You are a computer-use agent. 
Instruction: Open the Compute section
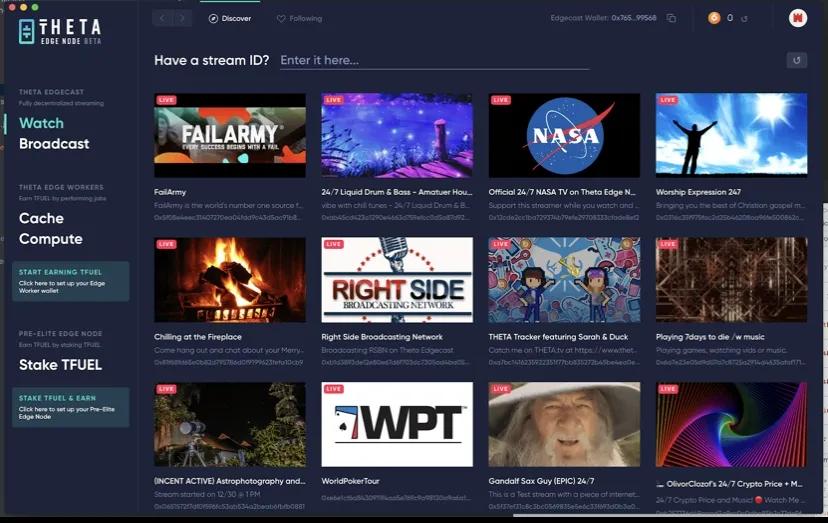coord(51,239)
